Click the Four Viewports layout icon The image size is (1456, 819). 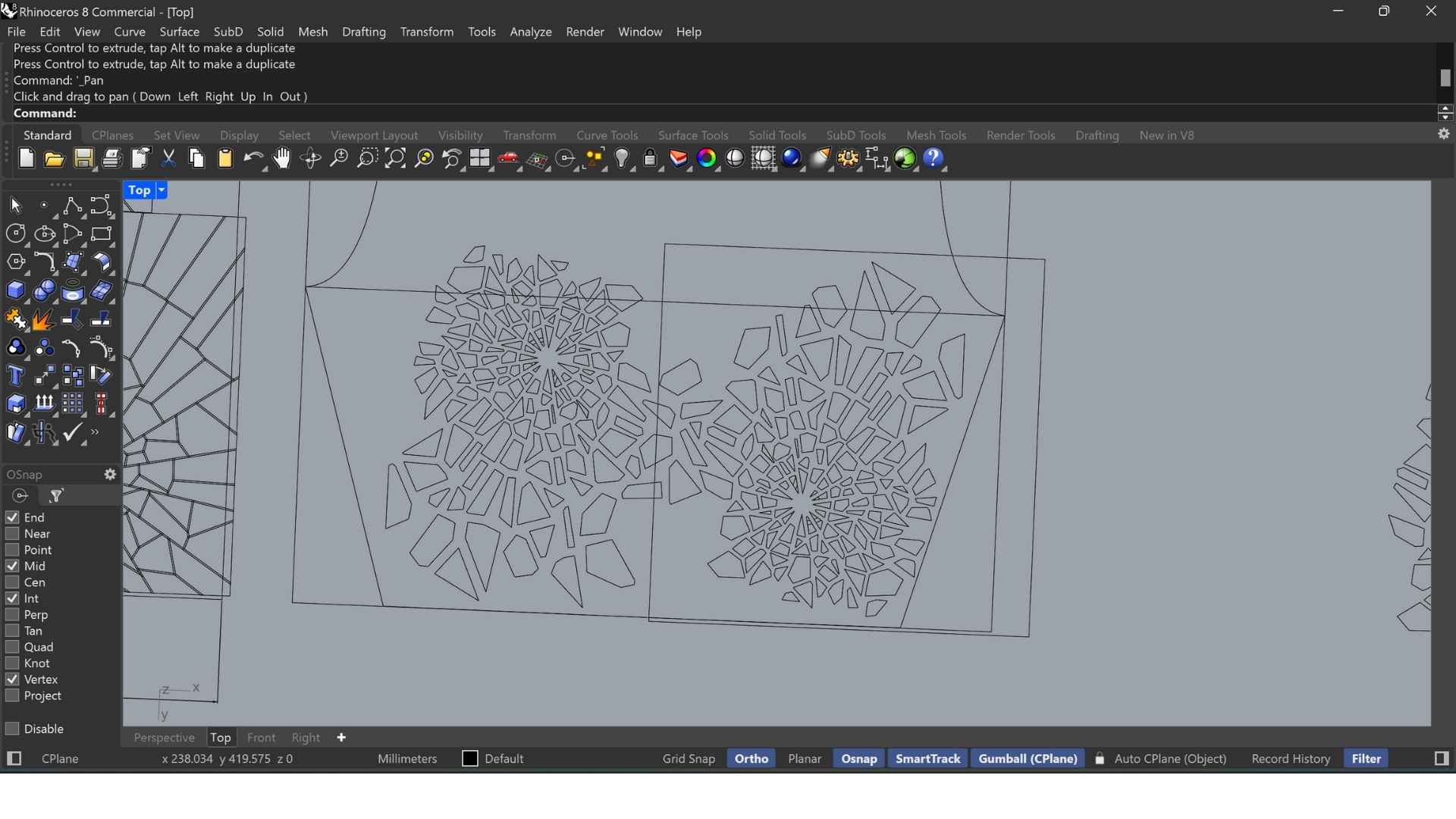[482, 159]
